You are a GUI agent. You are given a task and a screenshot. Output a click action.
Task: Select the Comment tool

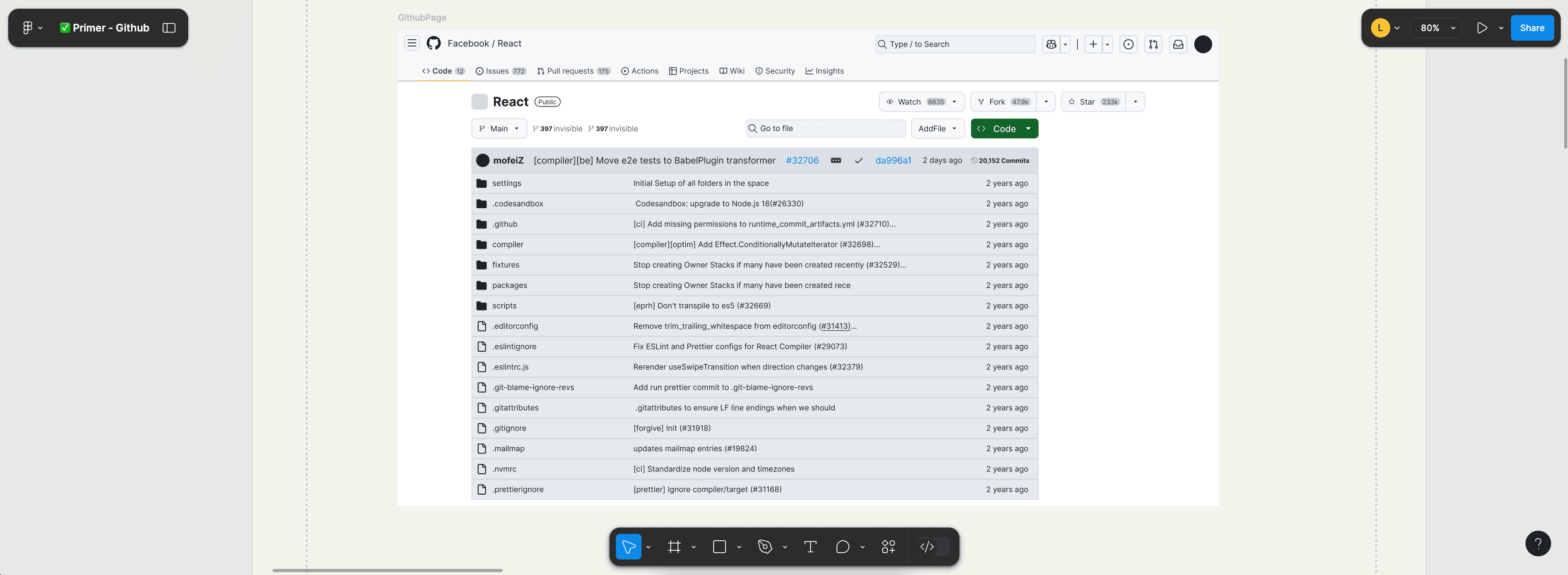(842, 546)
